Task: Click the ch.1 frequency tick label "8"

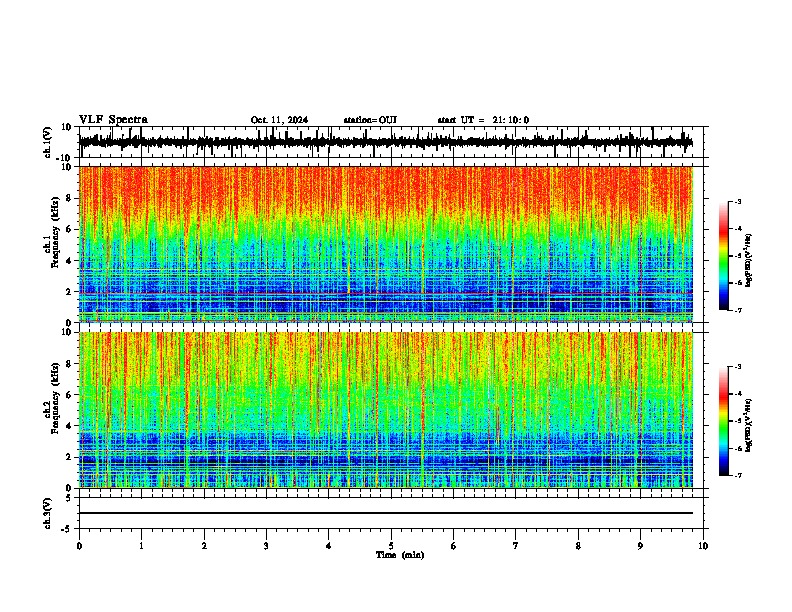Action: pos(70,198)
